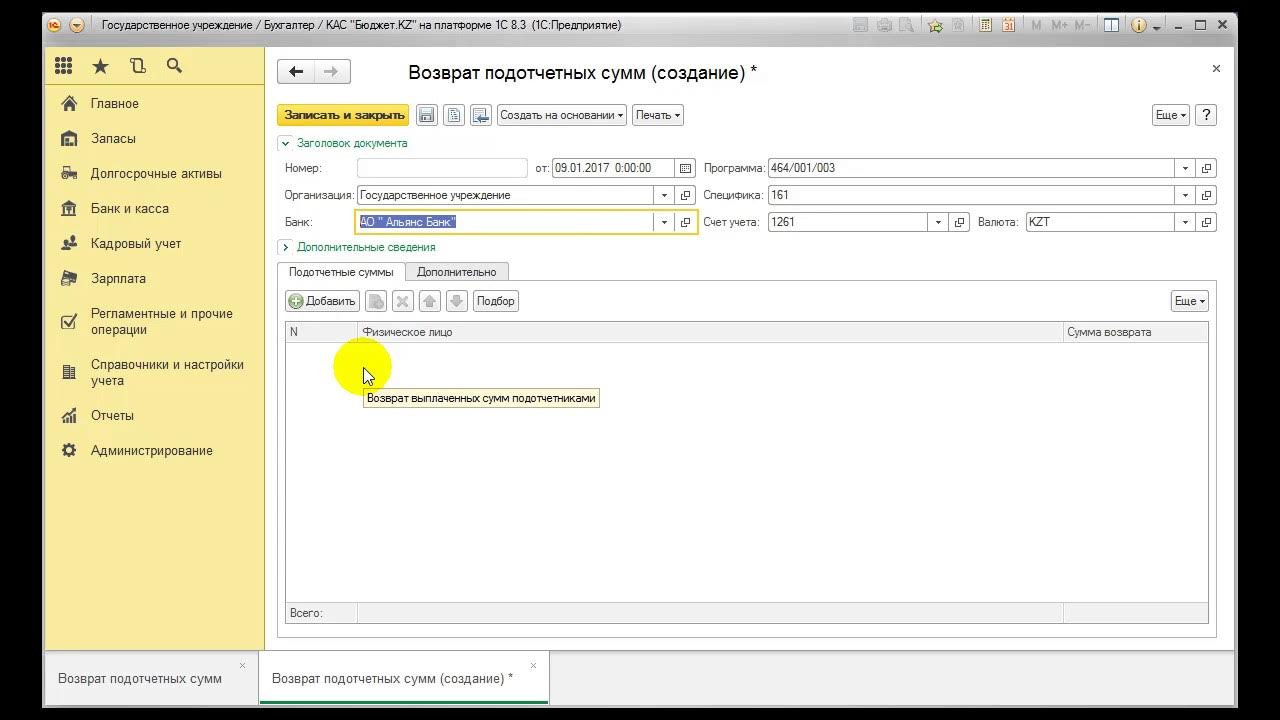Open 1C main menu orange logo icon
This screenshot has width=1280, height=720.
click(55, 26)
